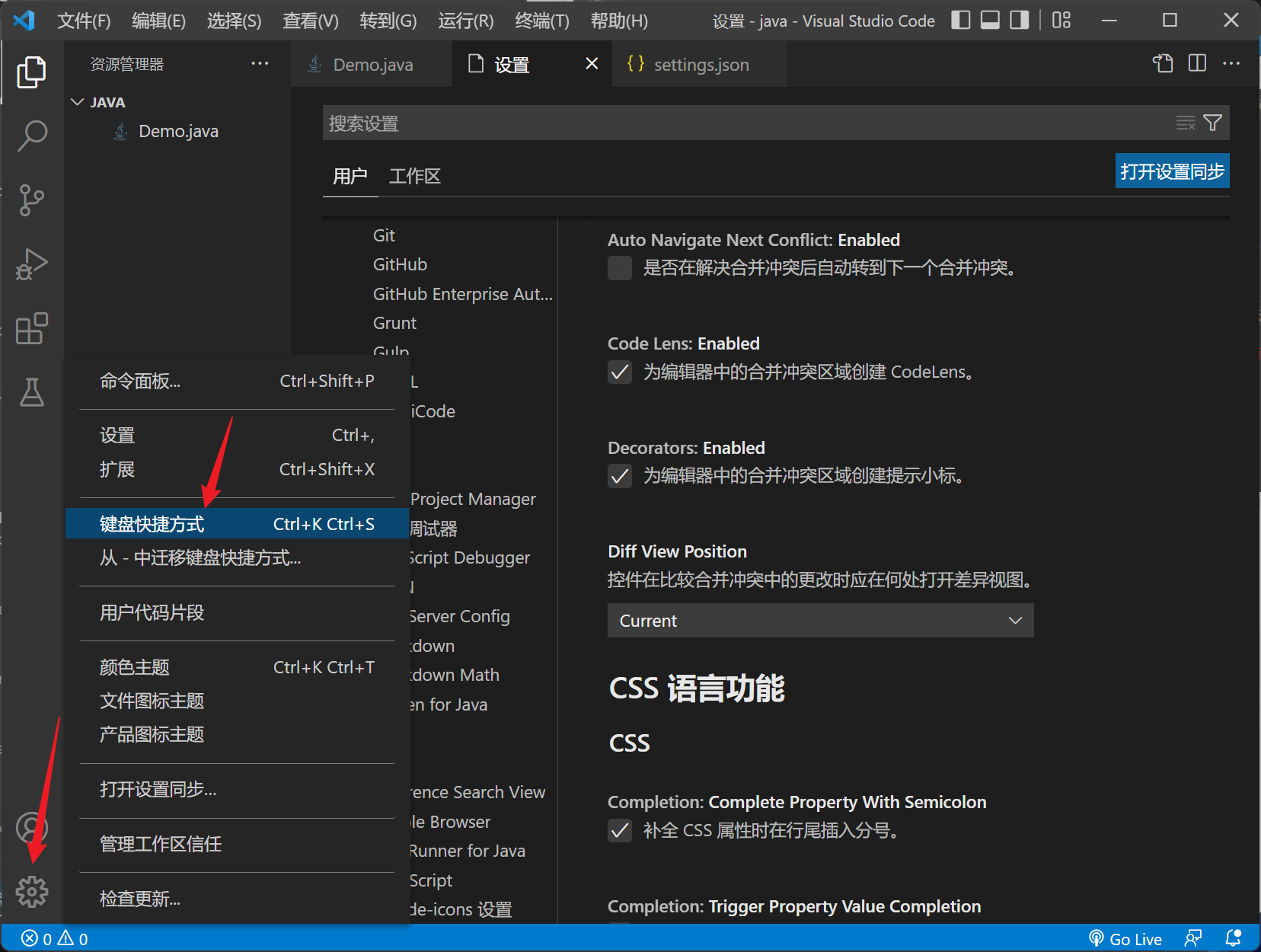Click the 打开设置同步 button

[1173, 171]
